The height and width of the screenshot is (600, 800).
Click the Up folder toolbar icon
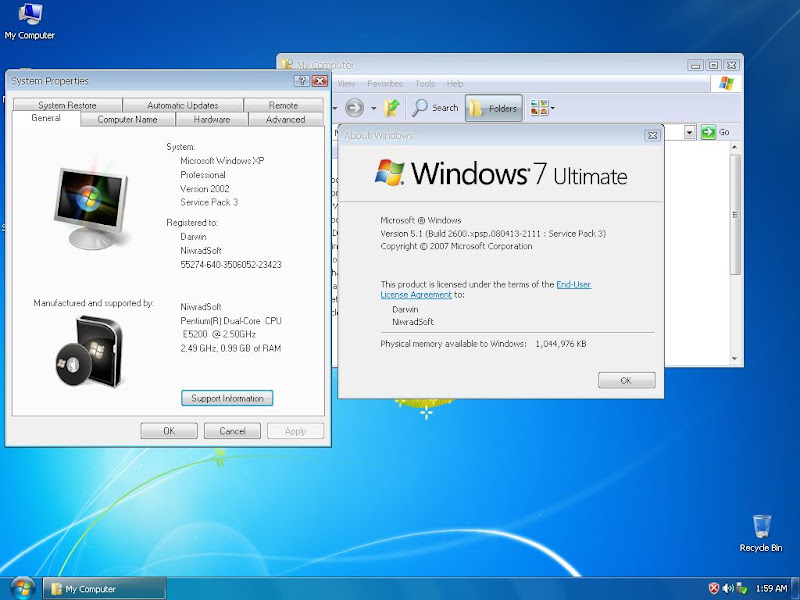[393, 108]
